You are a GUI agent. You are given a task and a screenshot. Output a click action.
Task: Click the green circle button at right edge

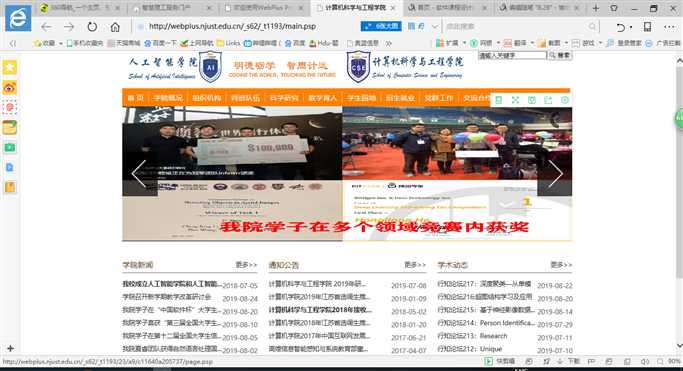[679, 118]
